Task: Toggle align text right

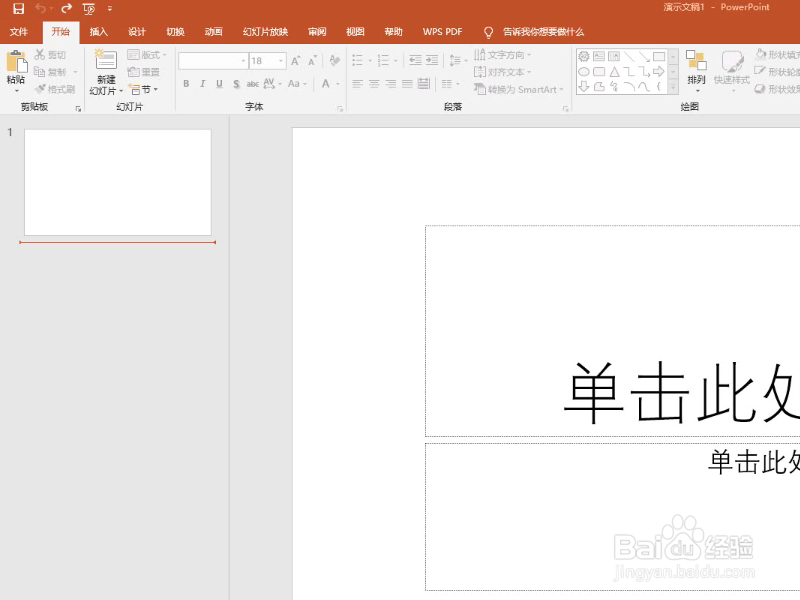Action: coord(390,84)
